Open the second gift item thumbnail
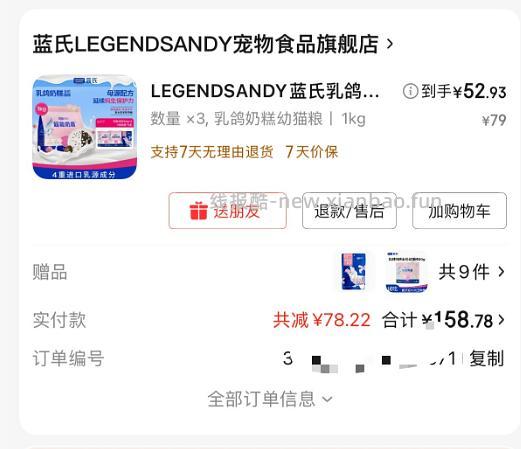 pyautogui.click(x=406, y=272)
